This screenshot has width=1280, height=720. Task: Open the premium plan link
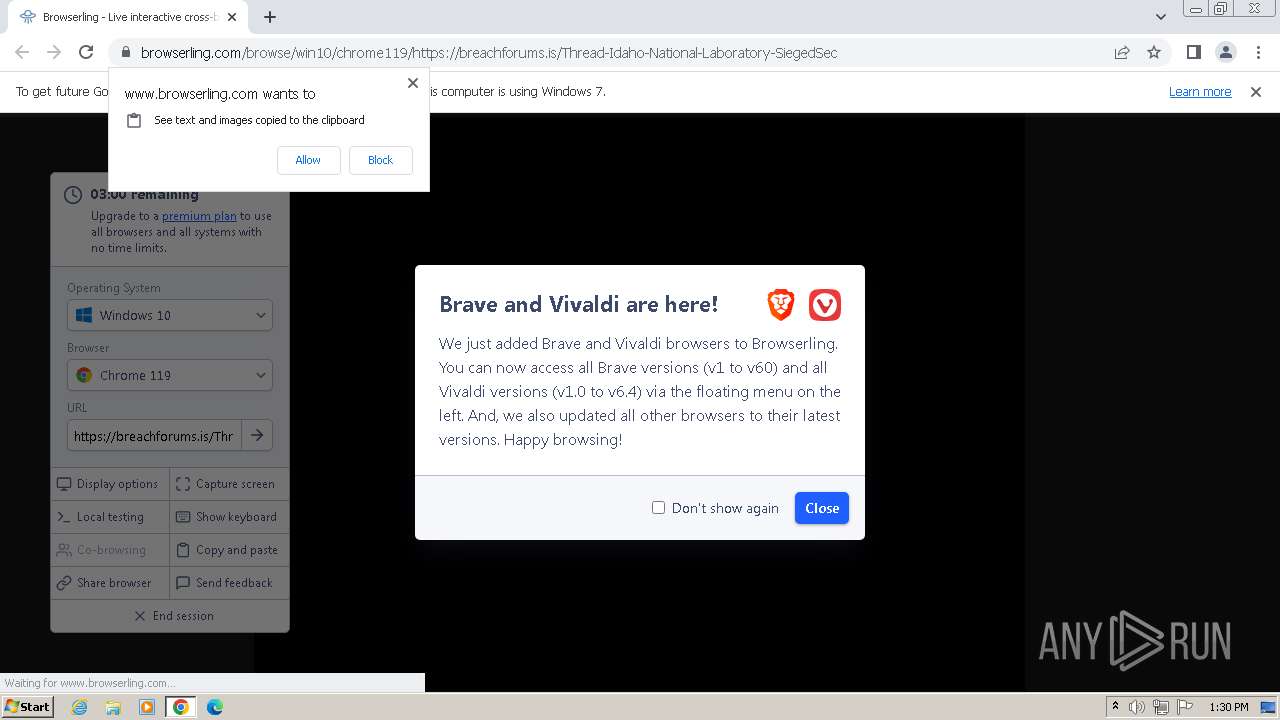coord(199,216)
